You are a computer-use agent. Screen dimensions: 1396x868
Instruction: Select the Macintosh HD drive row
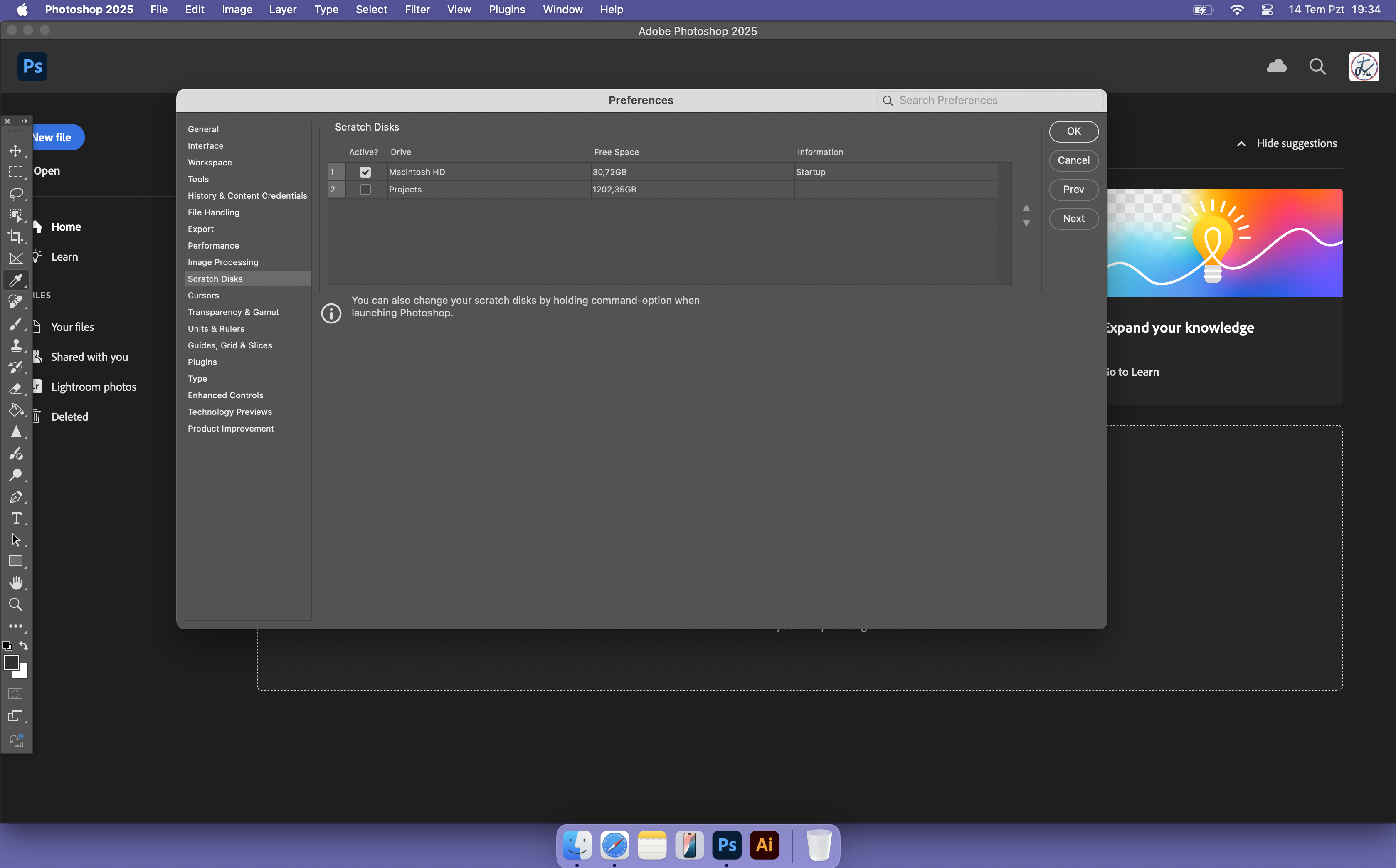coord(662,172)
